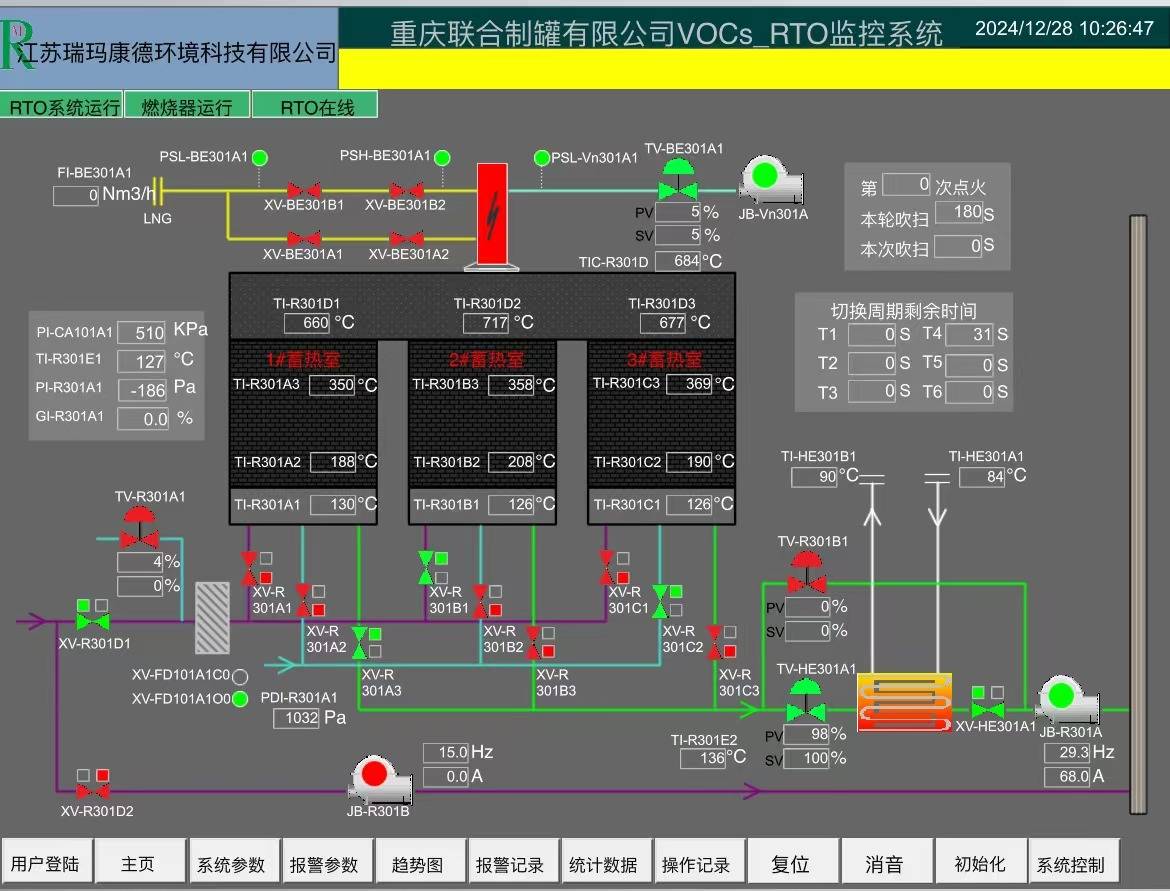Open the 趋势图 trend chart page

[418, 864]
